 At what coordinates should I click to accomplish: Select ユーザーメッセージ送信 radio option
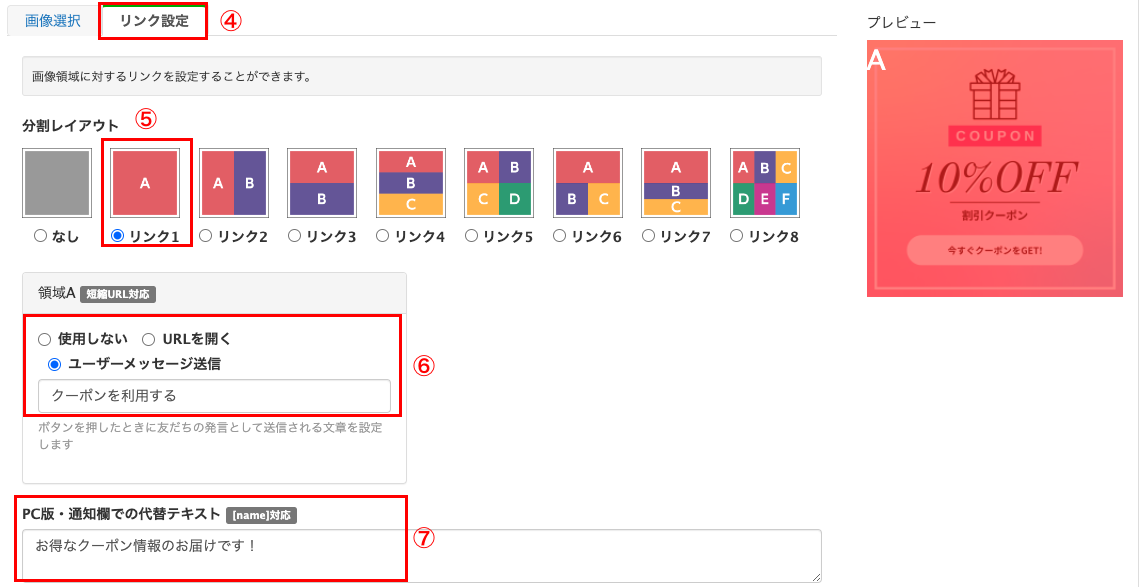click(55, 364)
